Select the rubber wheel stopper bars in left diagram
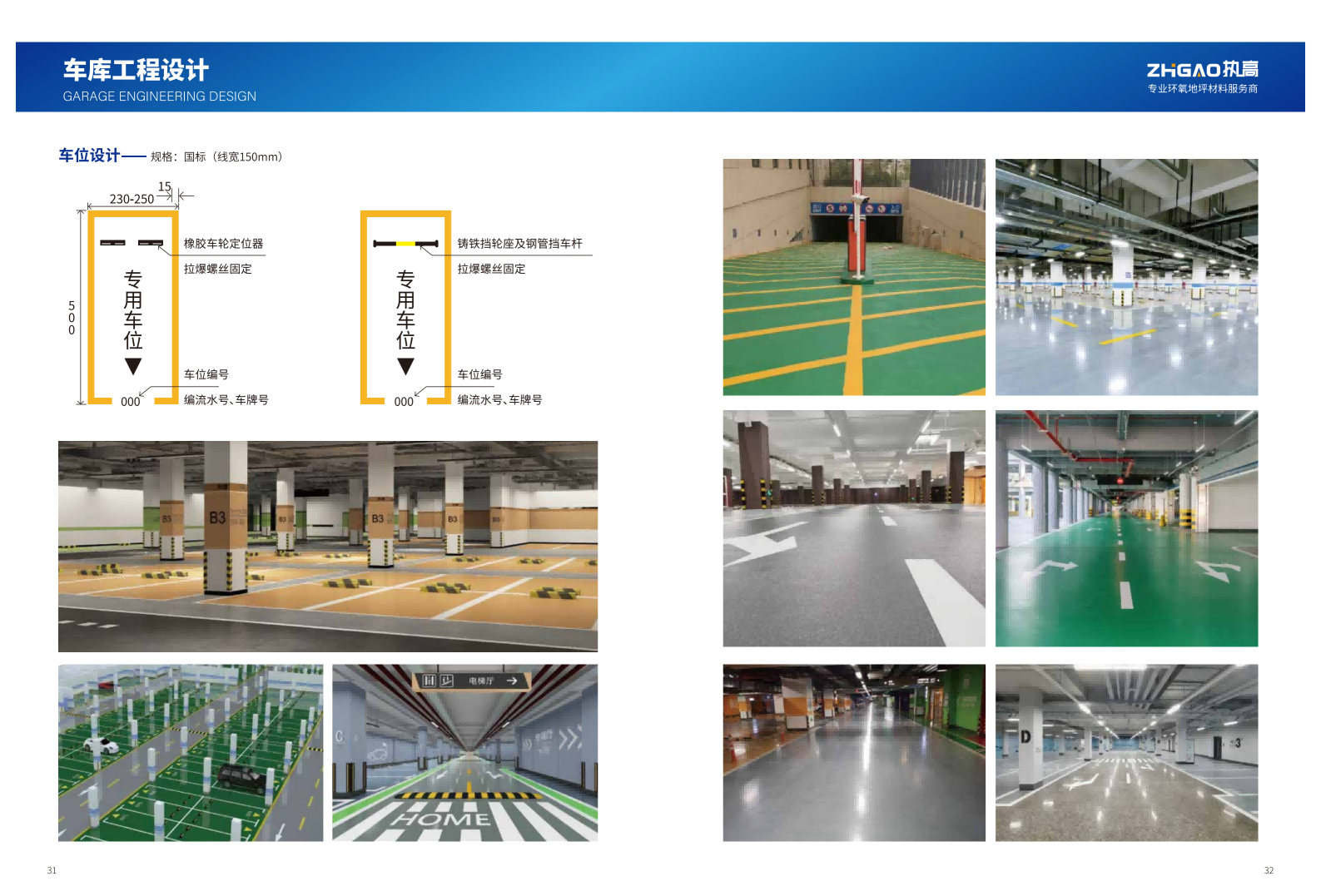The height and width of the screenshot is (896, 1321). 132,243
